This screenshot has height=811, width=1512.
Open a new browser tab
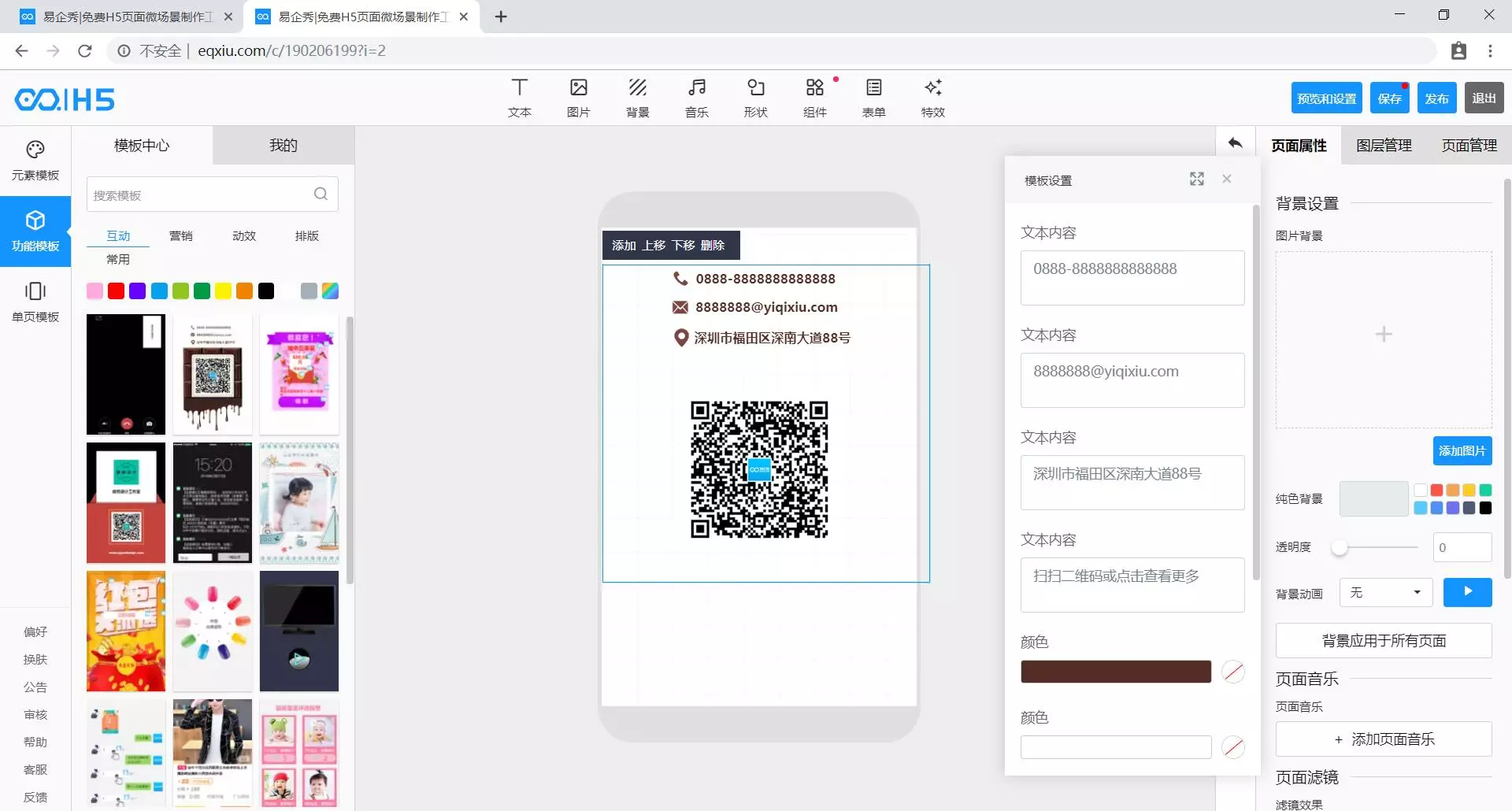(x=501, y=17)
